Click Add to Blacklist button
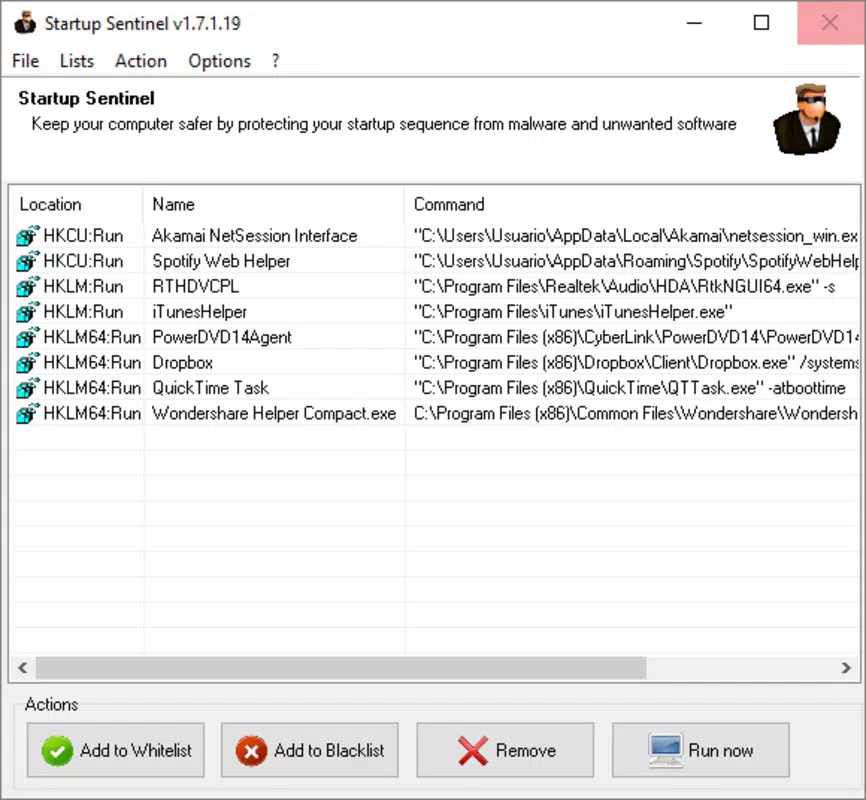Viewport: 866px width, 800px height. pos(310,750)
